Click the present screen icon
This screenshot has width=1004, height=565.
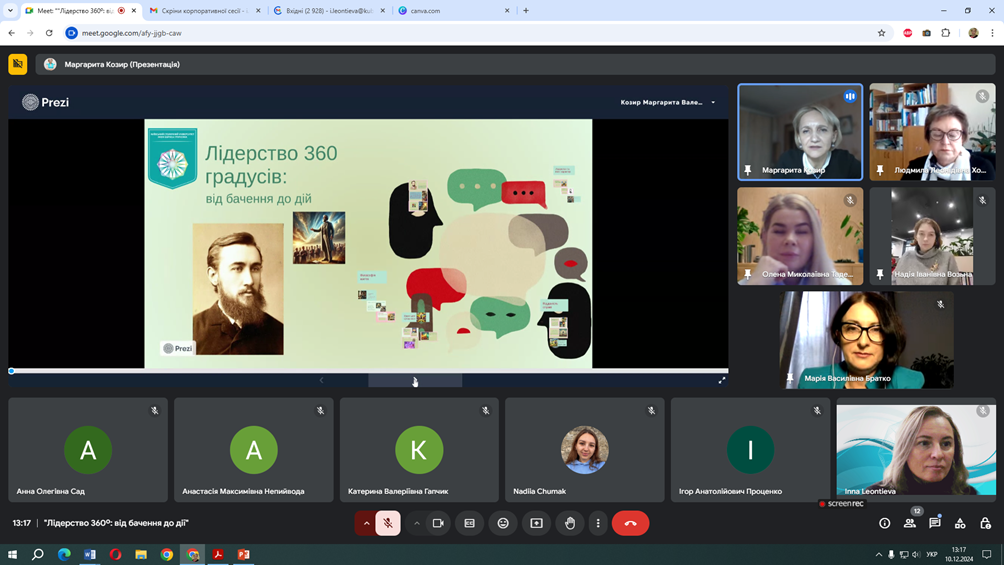tap(537, 523)
